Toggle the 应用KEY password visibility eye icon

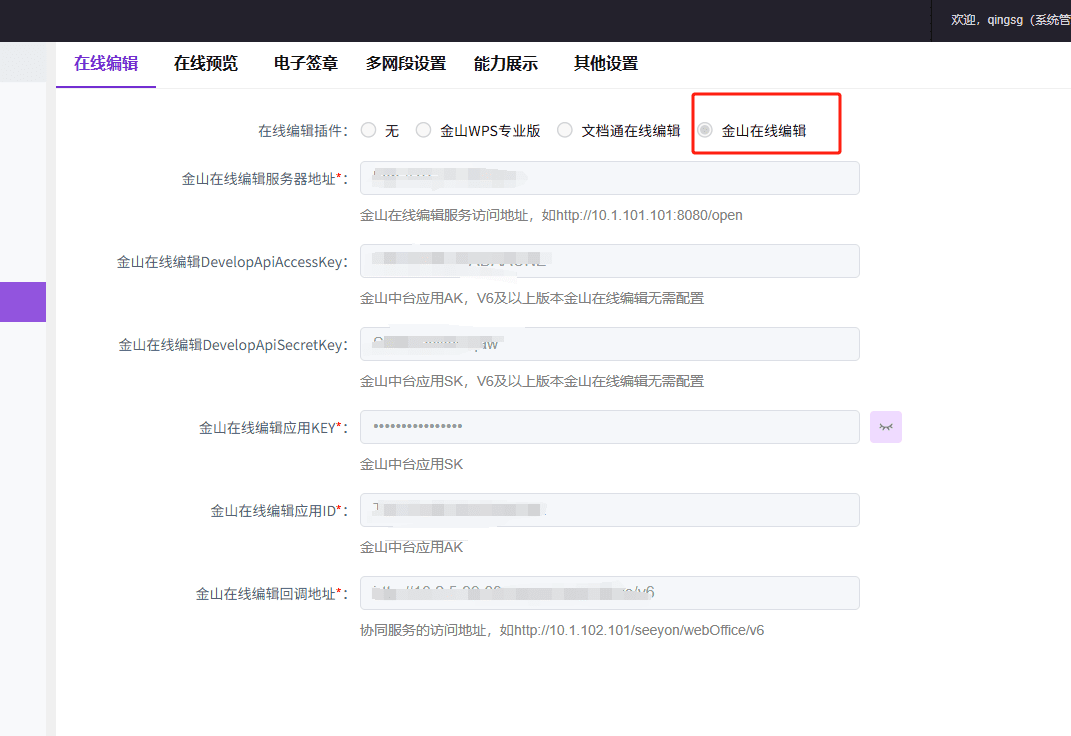click(886, 427)
